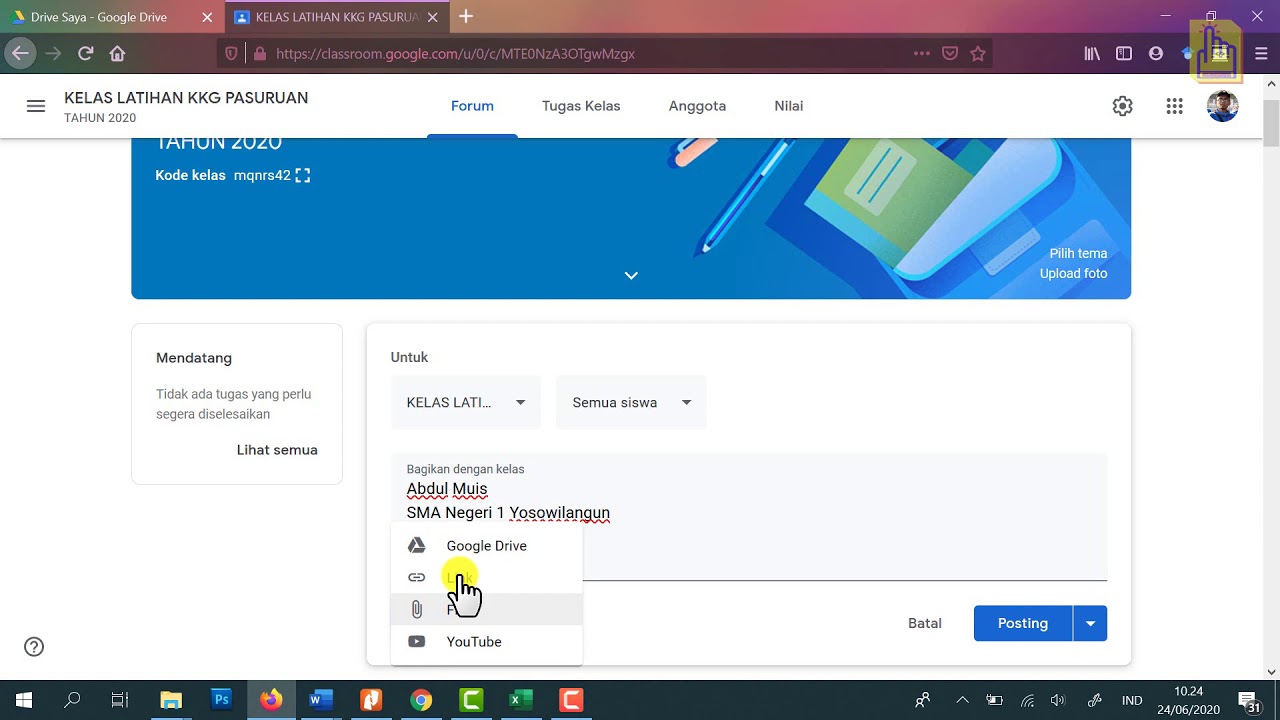Open the Windows taskbar search
The width and height of the screenshot is (1280, 720).
tap(72, 700)
